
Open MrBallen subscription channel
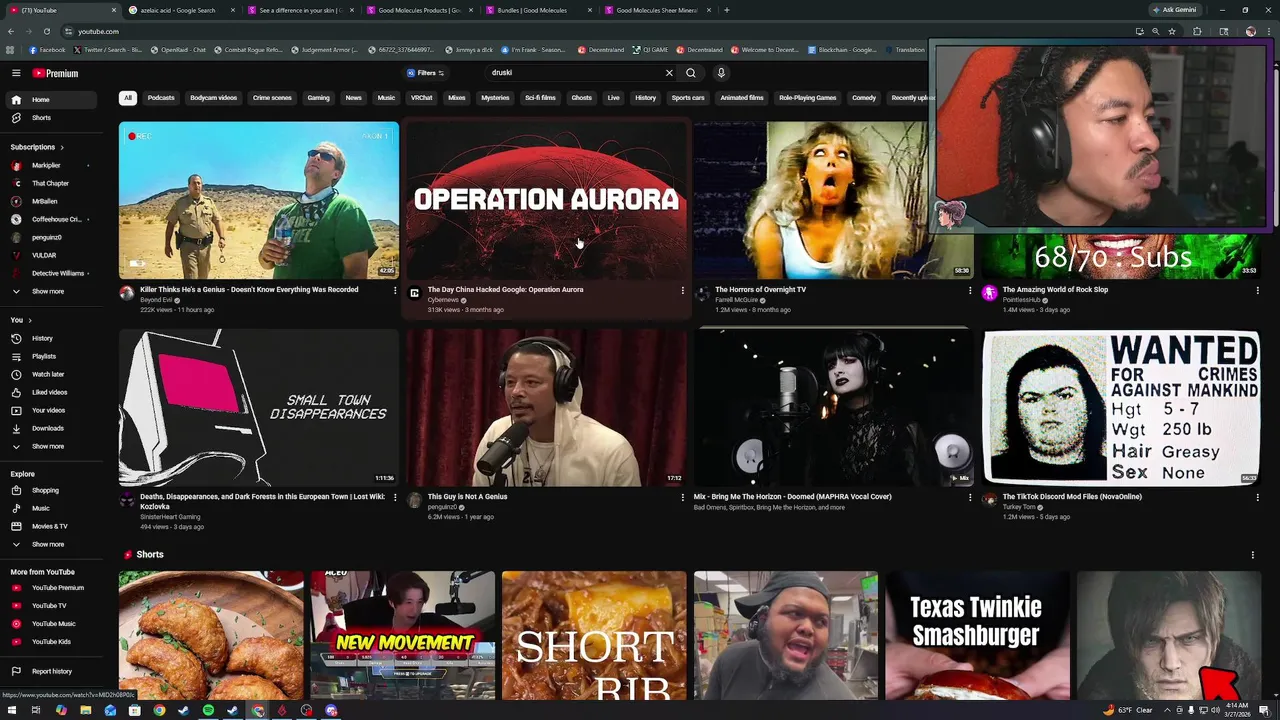click(x=49, y=201)
